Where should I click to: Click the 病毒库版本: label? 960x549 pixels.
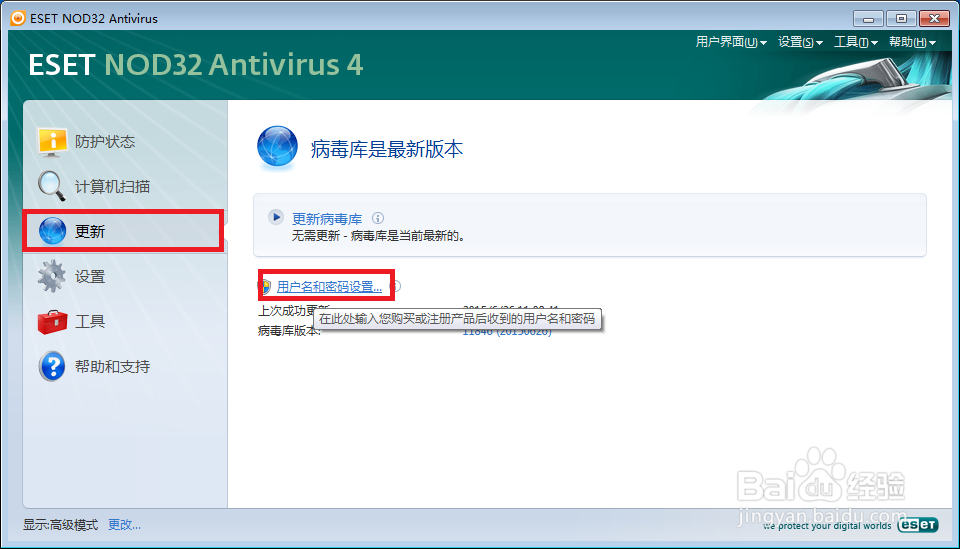coord(289,331)
